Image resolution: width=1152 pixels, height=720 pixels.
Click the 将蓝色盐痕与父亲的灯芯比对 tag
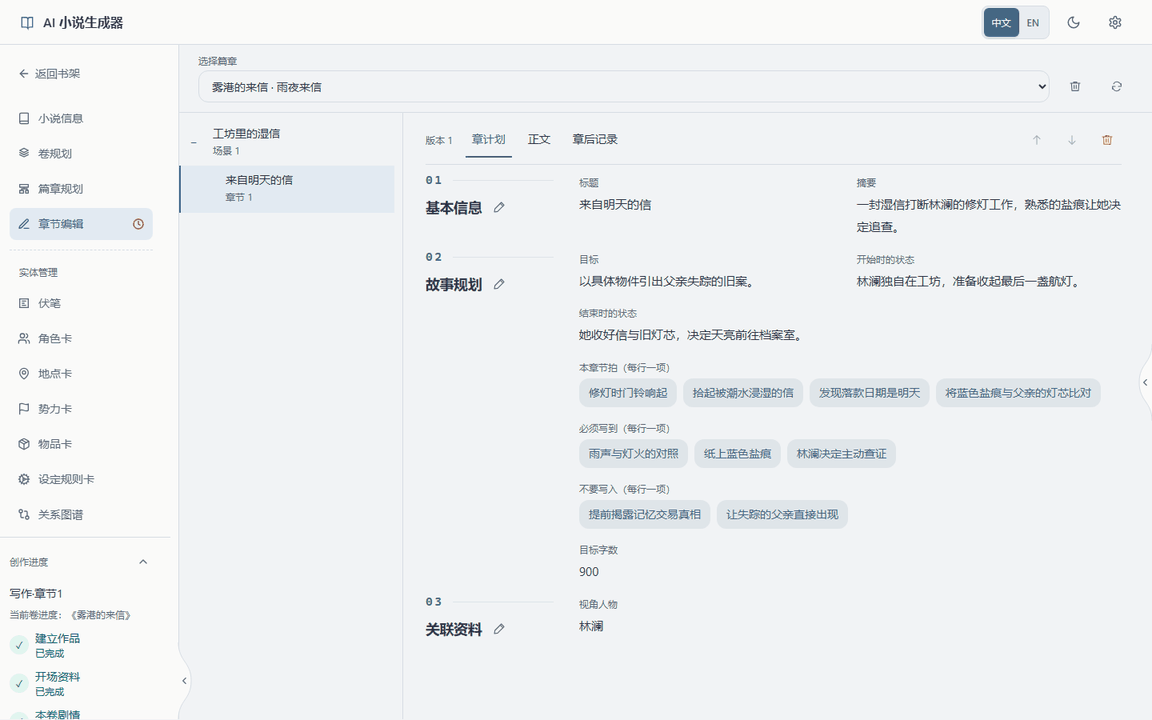point(1018,393)
